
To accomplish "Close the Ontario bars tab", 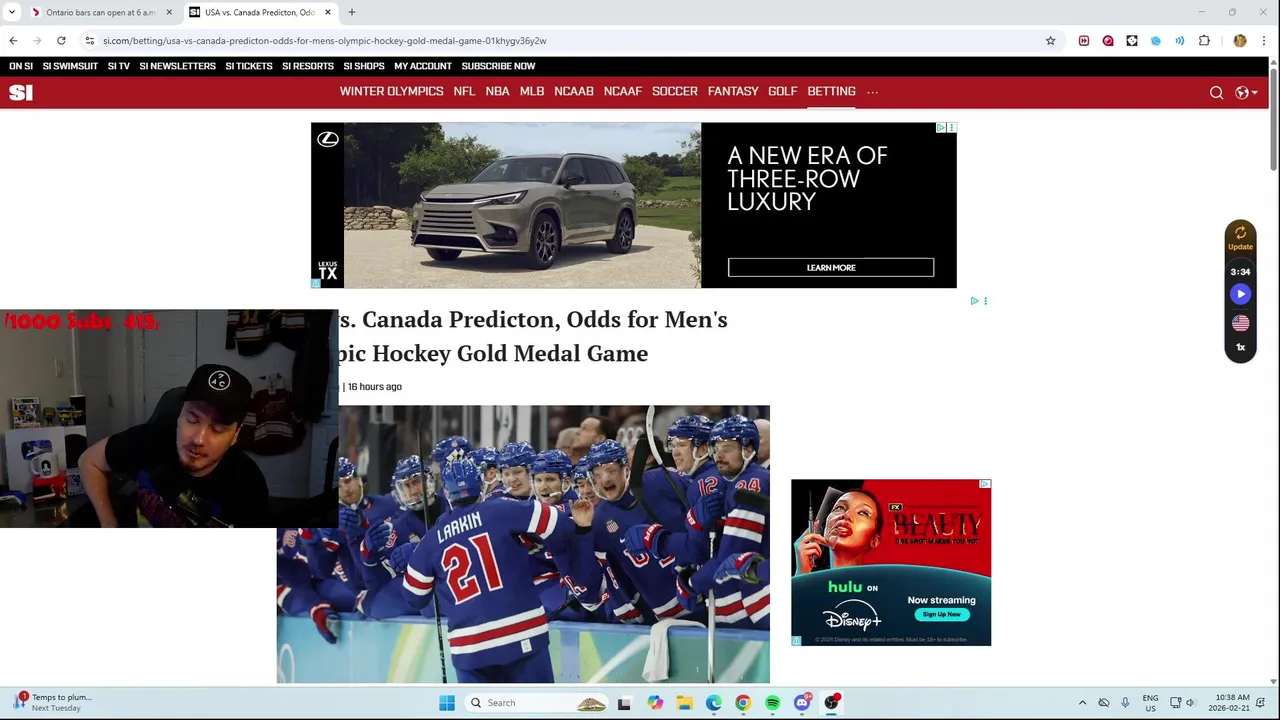I will (169, 12).
